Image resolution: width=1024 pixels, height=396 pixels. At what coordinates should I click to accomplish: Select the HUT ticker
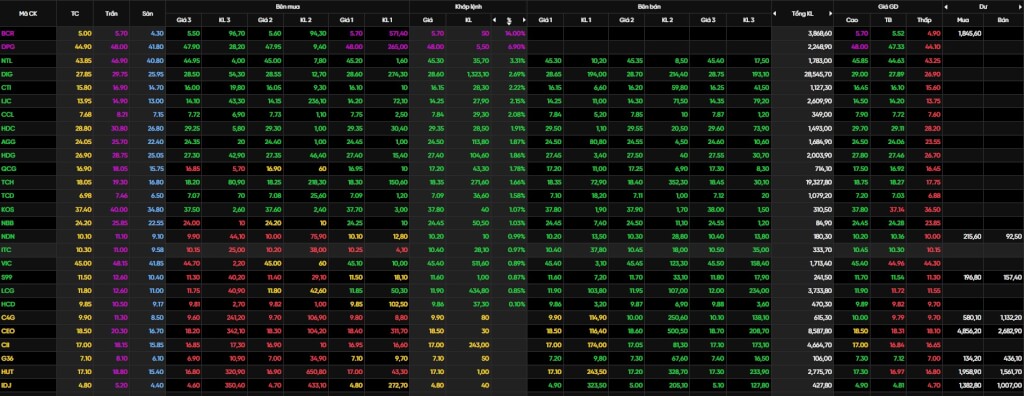[8, 371]
